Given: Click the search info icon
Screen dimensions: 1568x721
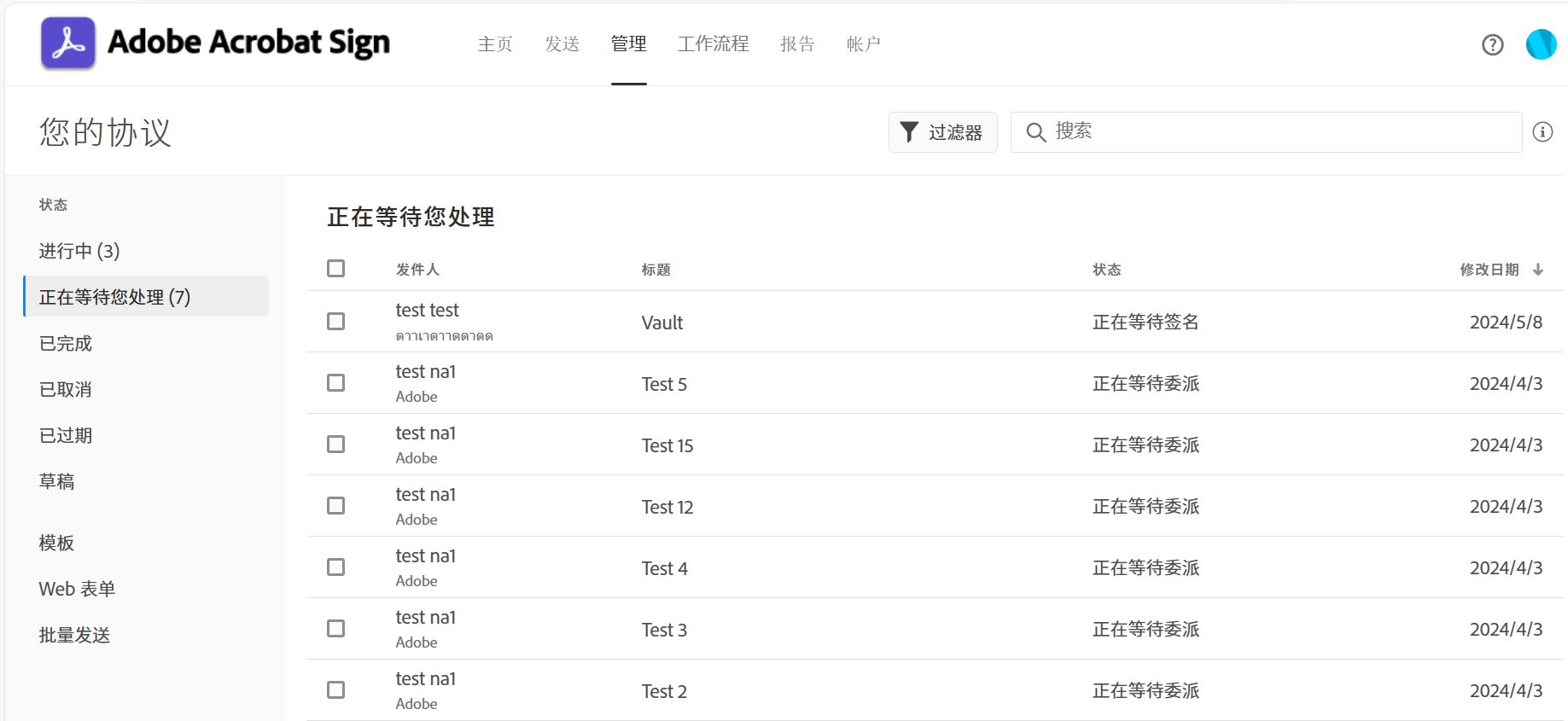Looking at the screenshot, I should point(1542,132).
